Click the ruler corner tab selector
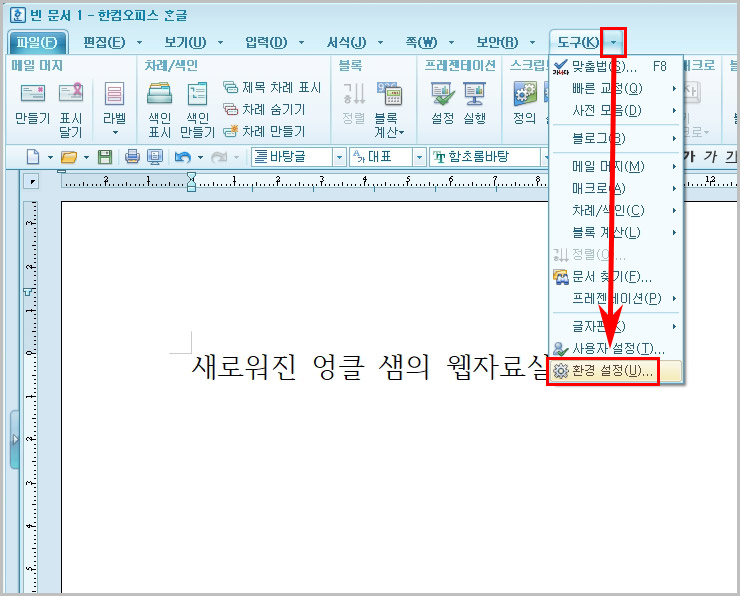Screen dimensions: 740x596 tap(32, 181)
